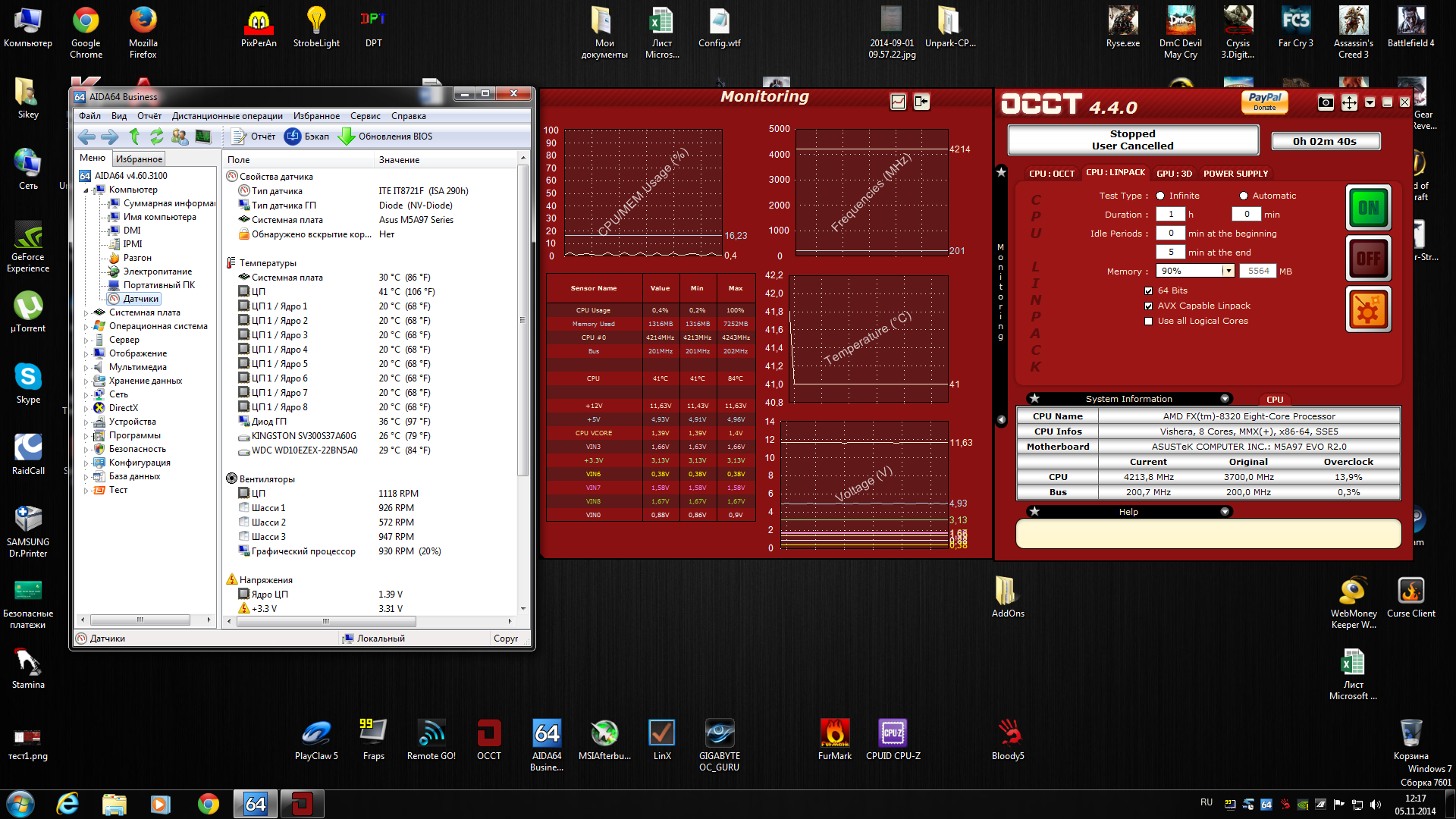Open OCCT settings with the orange gear icon
1456x819 pixels.
[1368, 309]
